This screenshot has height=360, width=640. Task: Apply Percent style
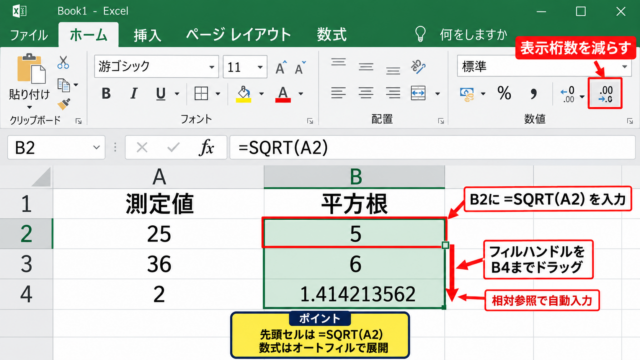504,93
